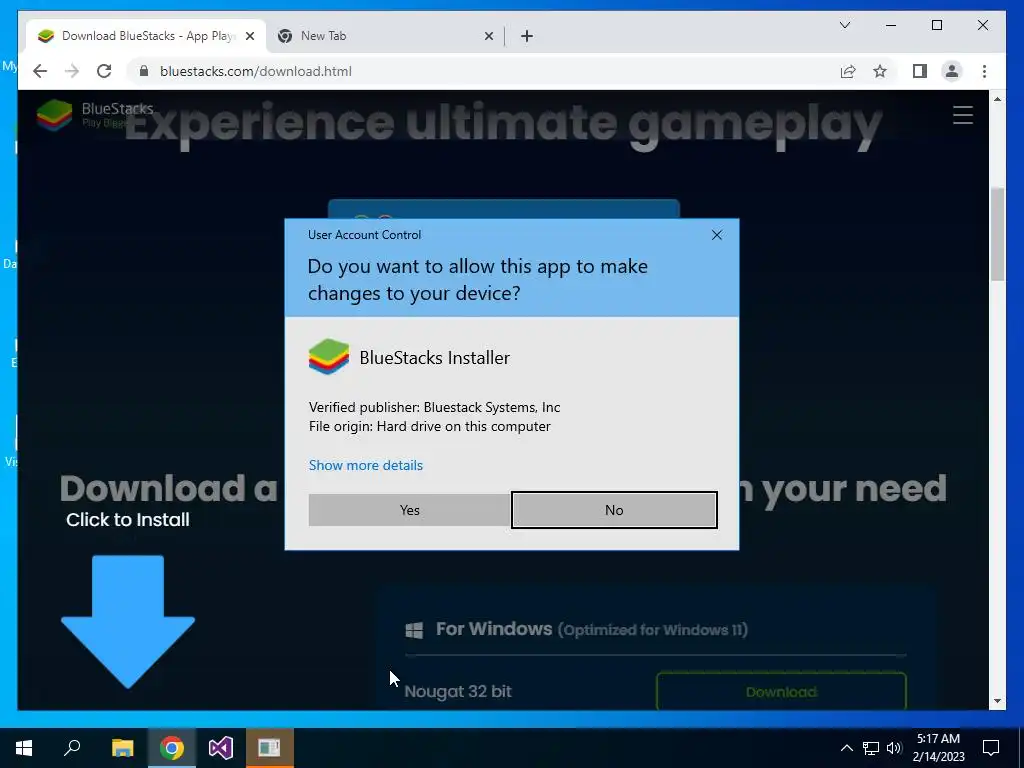
Task: Go forward in browser history
Action: click(72, 71)
